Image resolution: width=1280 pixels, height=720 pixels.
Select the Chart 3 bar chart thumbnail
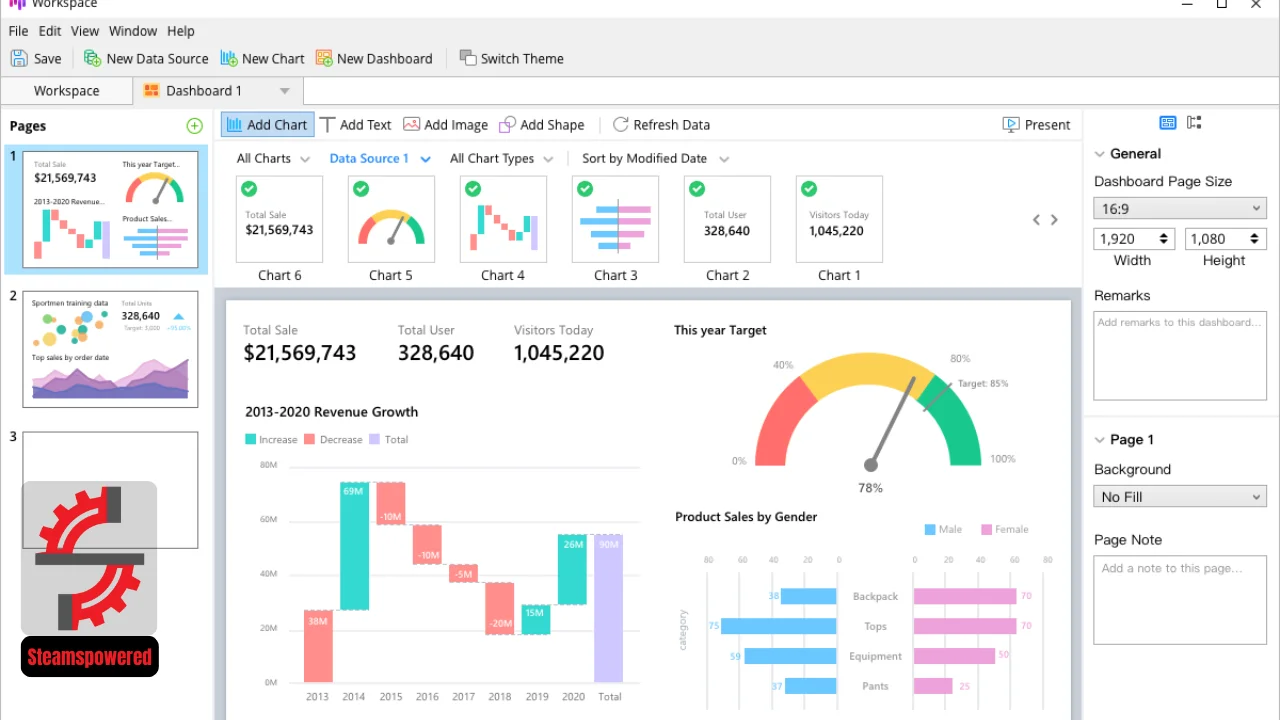pyautogui.click(x=615, y=219)
